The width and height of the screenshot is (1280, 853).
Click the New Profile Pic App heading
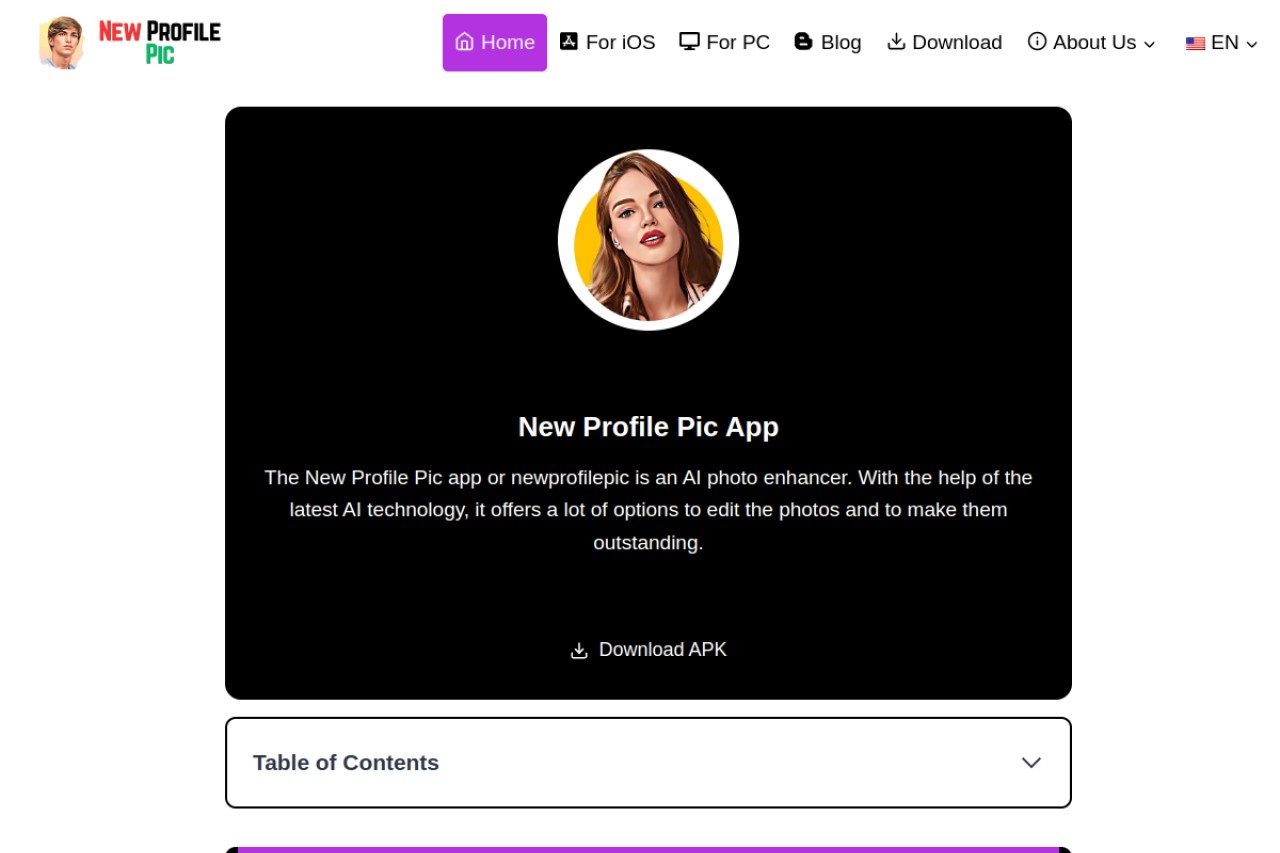[x=648, y=427]
